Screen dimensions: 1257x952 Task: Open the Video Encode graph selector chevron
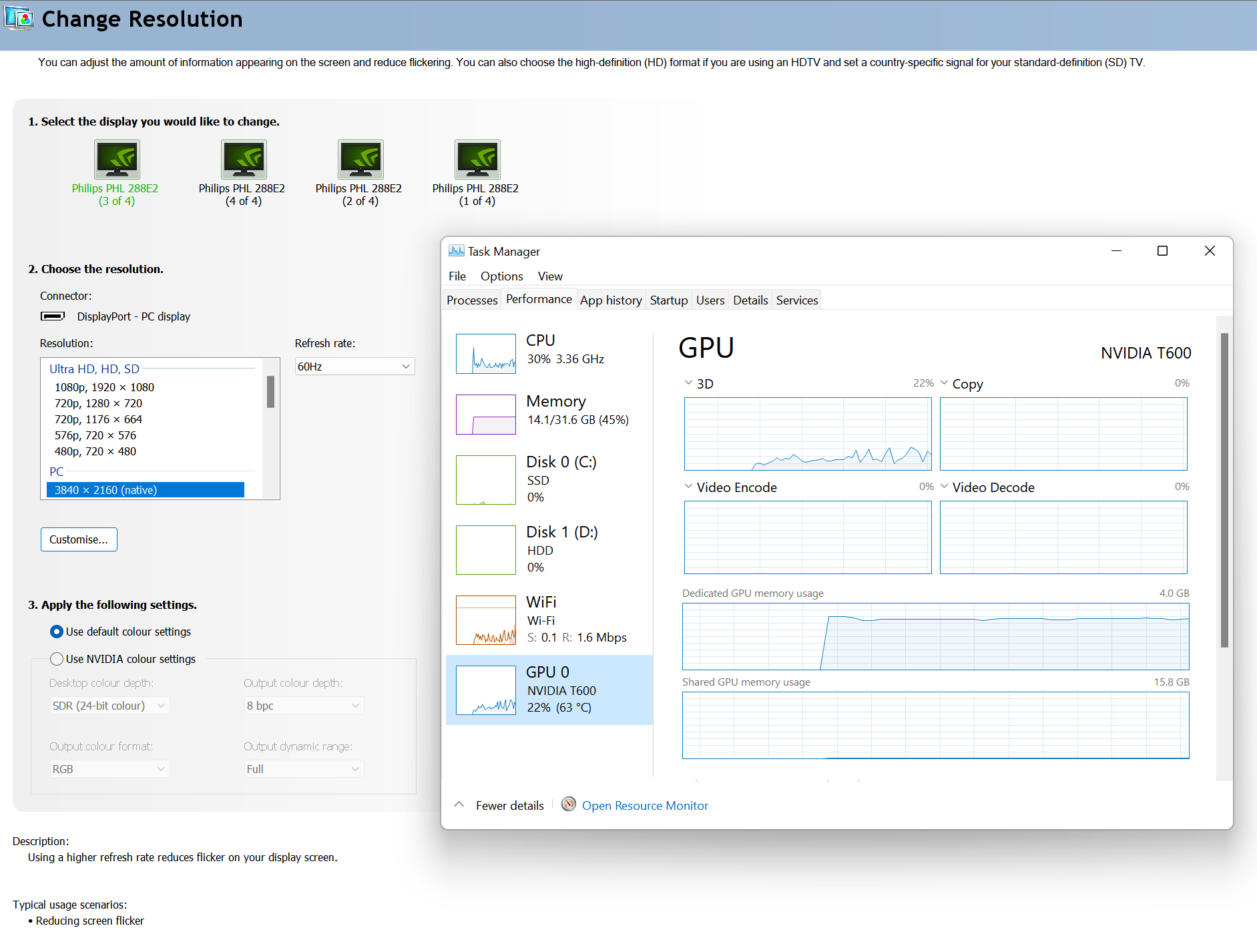tap(688, 487)
